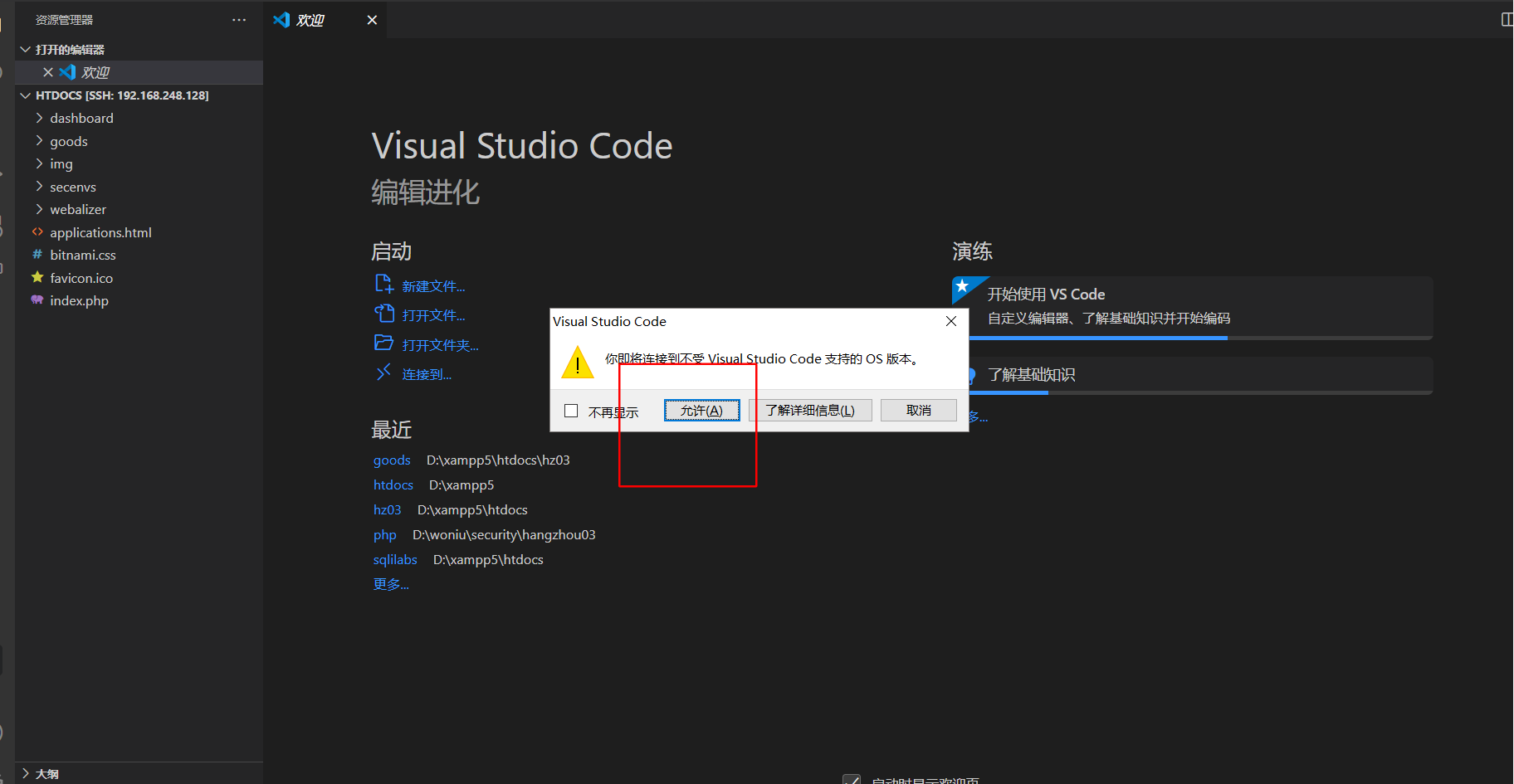This screenshot has width=1514, height=784.
Task: Select the 欢迎 tab
Action: (x=325, y=20)
